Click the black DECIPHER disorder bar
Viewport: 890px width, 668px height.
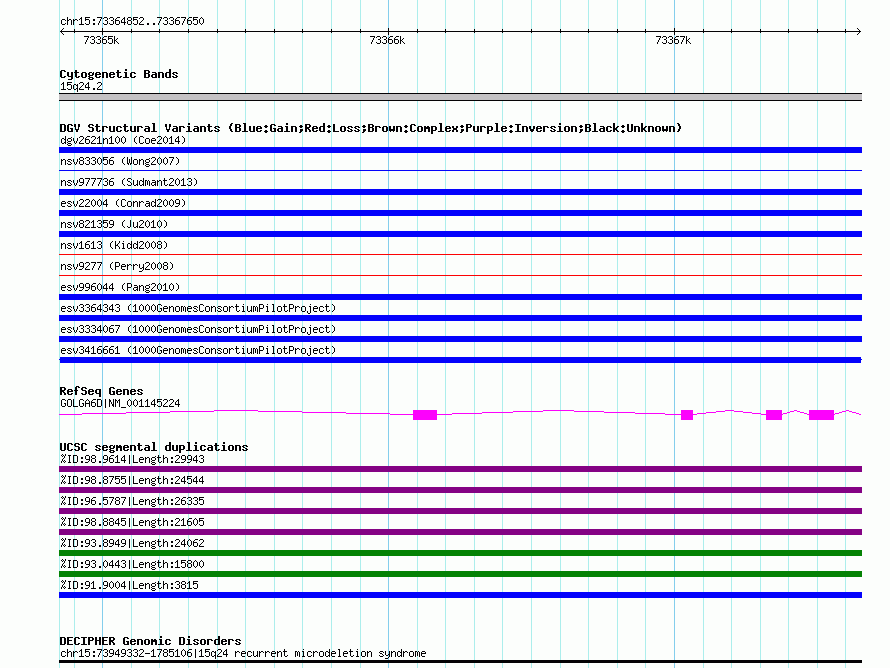click(460, 661)
